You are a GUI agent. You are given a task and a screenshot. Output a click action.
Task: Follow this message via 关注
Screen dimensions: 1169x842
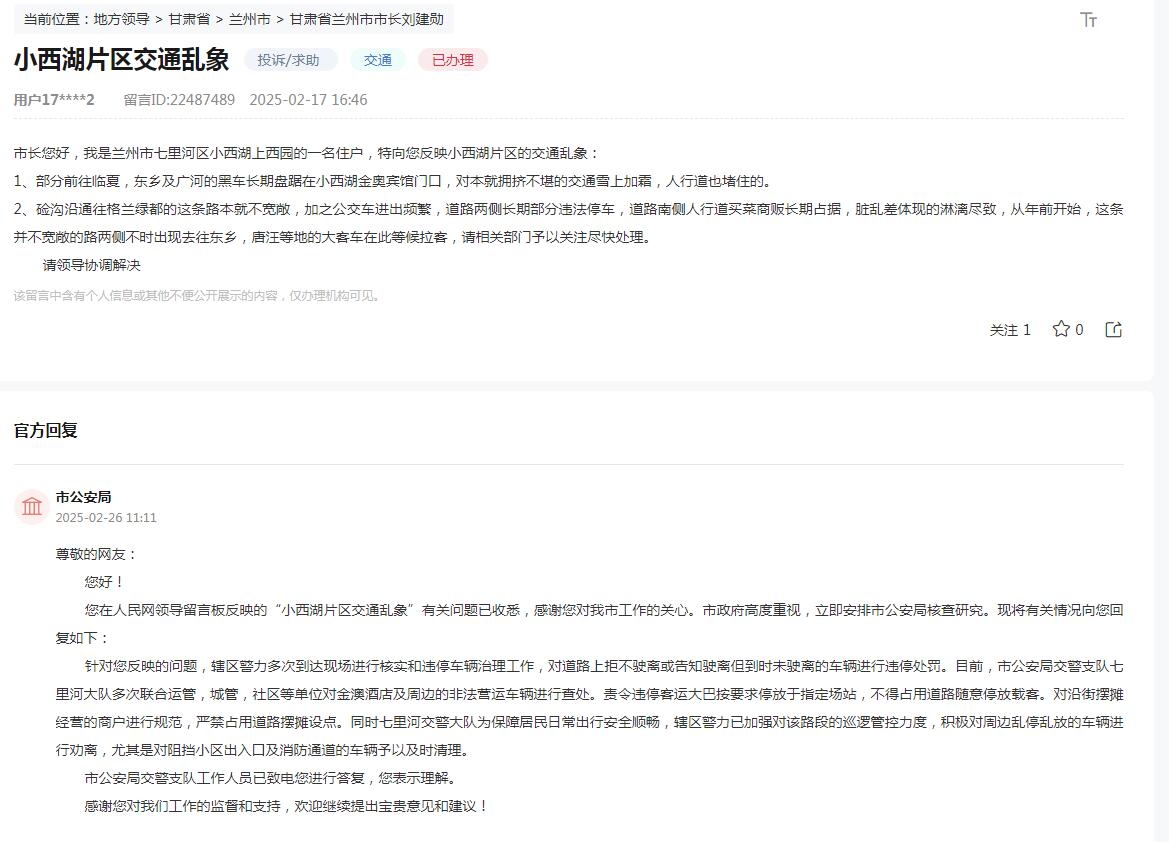click(1009, 330)
